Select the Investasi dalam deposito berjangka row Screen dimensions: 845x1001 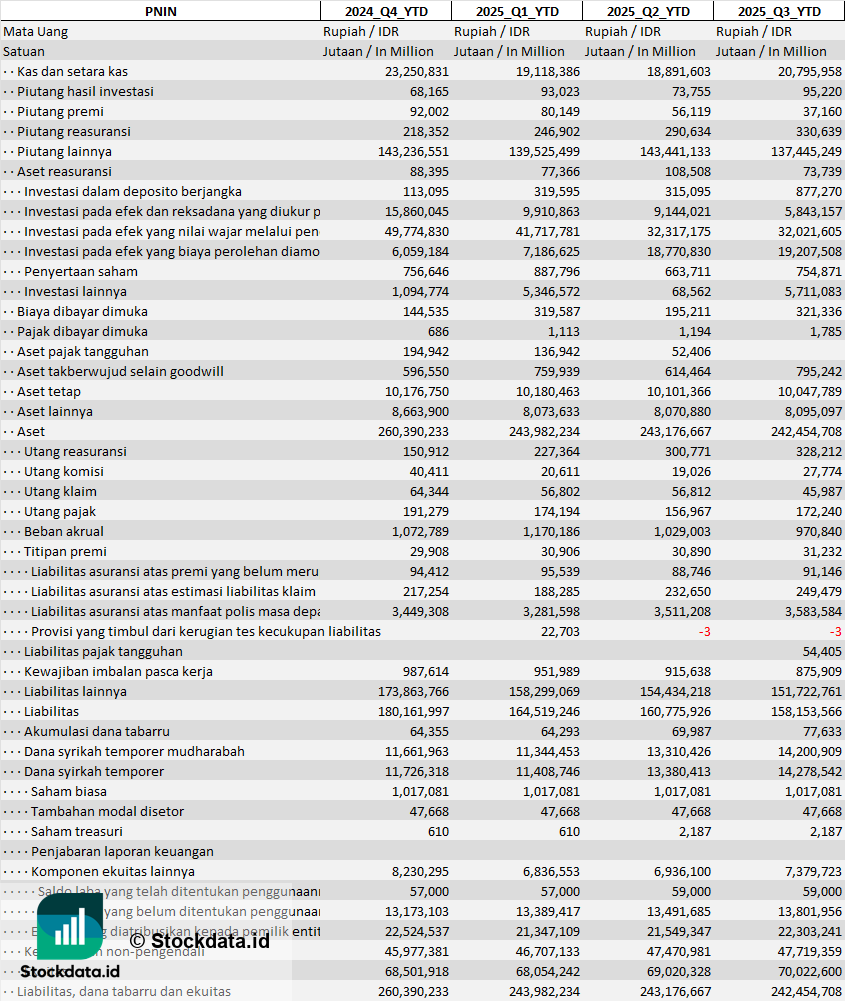point(422,192)
